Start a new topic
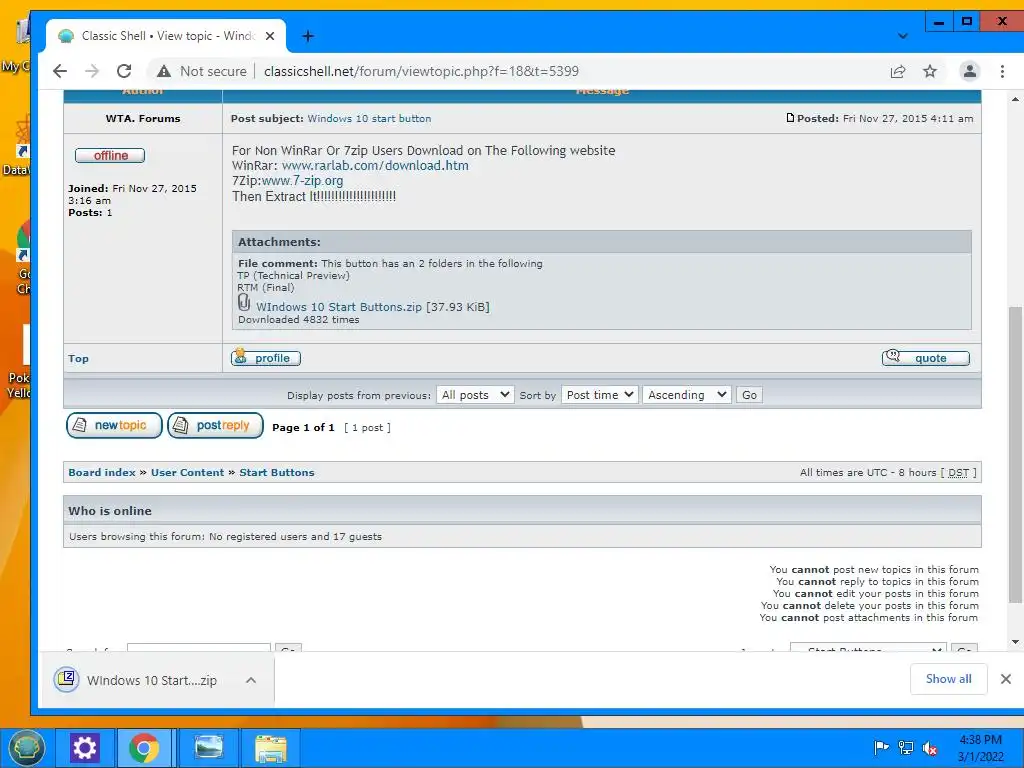 click(114, 425)
